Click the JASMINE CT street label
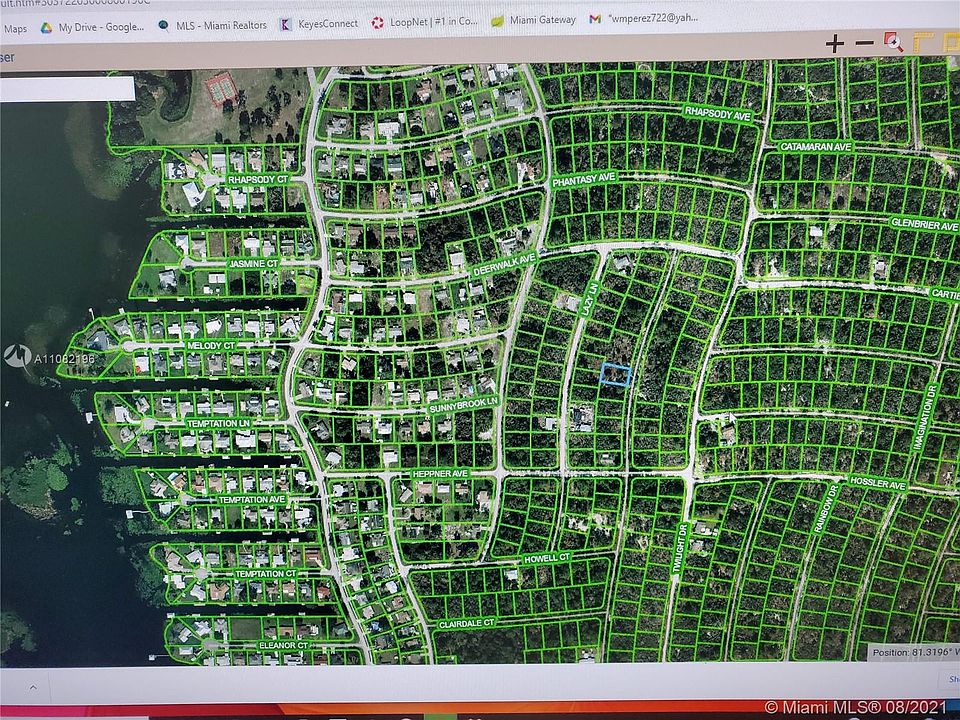Image resolution: width=960 pixels, height=720 pixels. [x=253, y=264]
